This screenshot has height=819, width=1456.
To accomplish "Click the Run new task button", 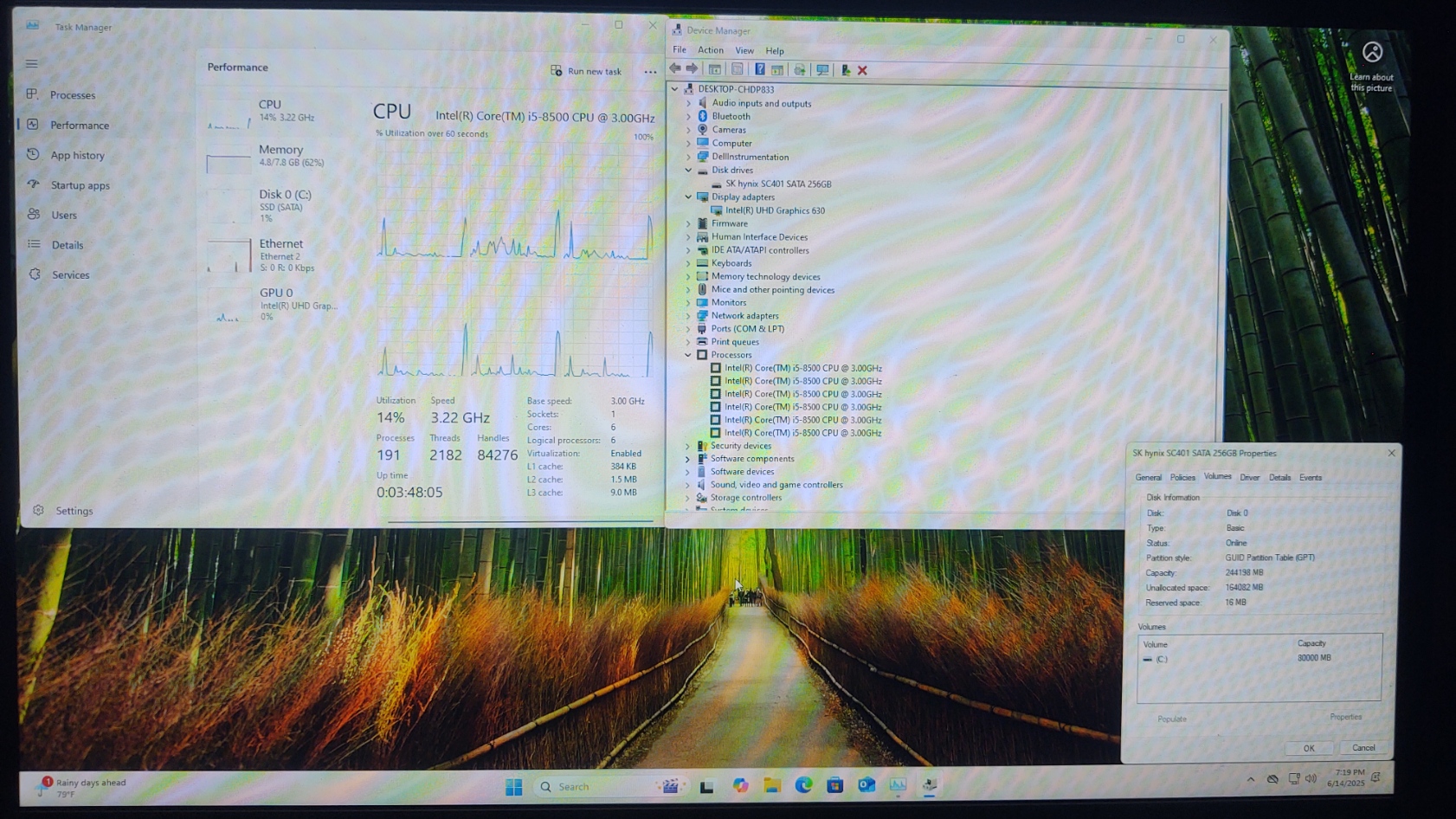I will tap(586, 71).
